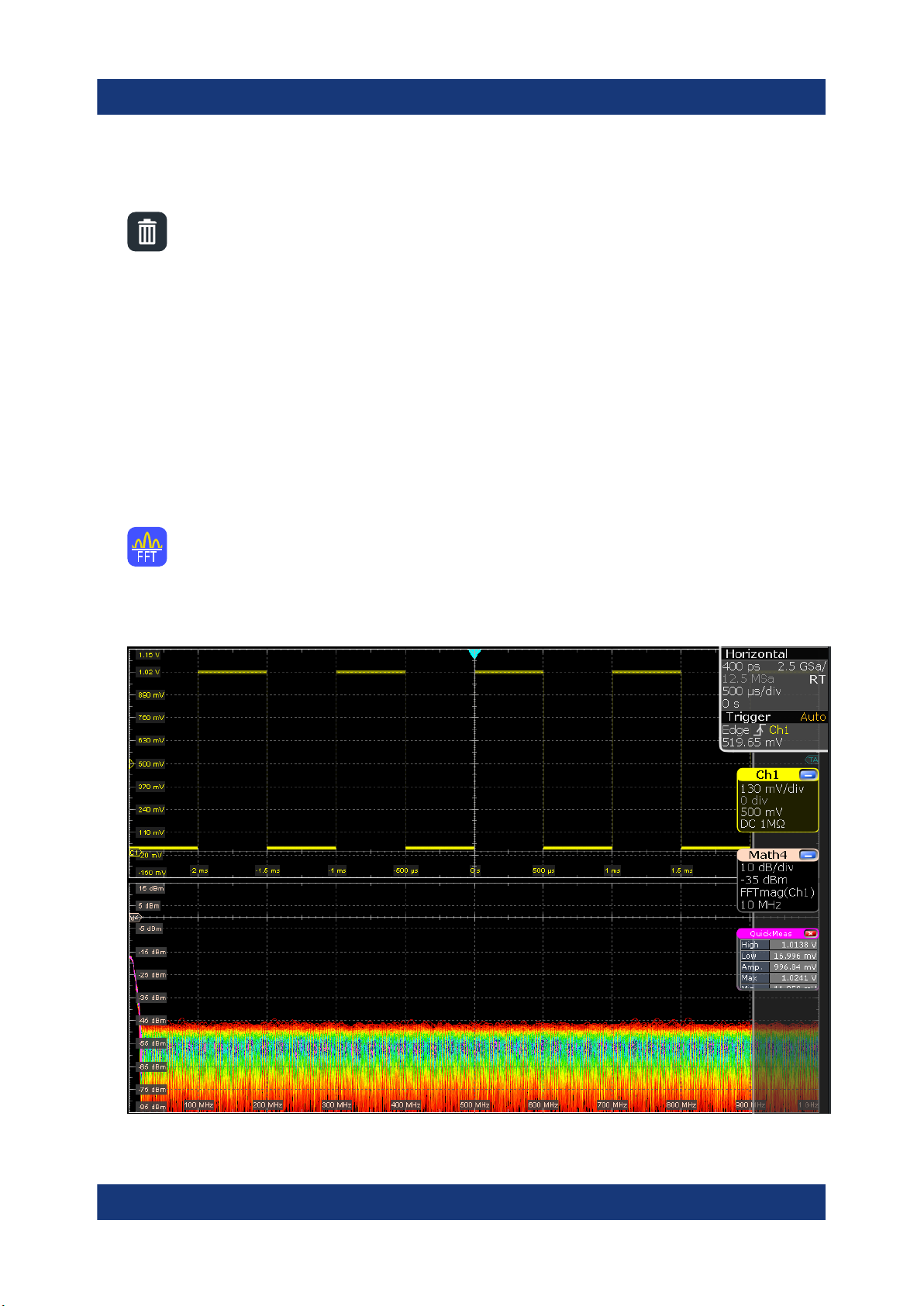Click the 100 MHz frequency axis label

tap(198, 1104)
